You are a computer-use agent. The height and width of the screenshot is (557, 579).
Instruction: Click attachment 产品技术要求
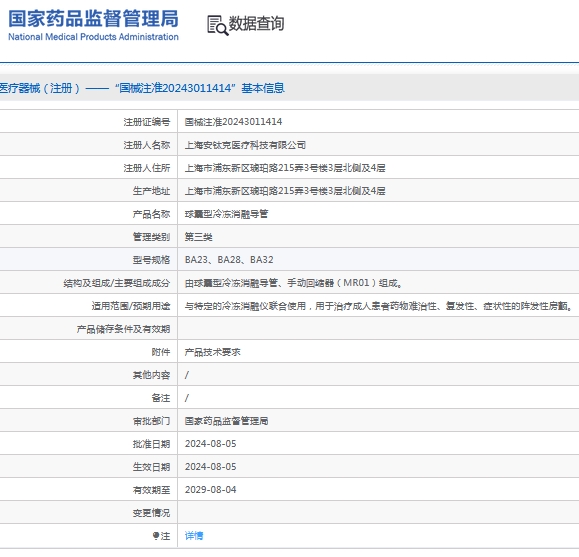click(x=213, y=352)
